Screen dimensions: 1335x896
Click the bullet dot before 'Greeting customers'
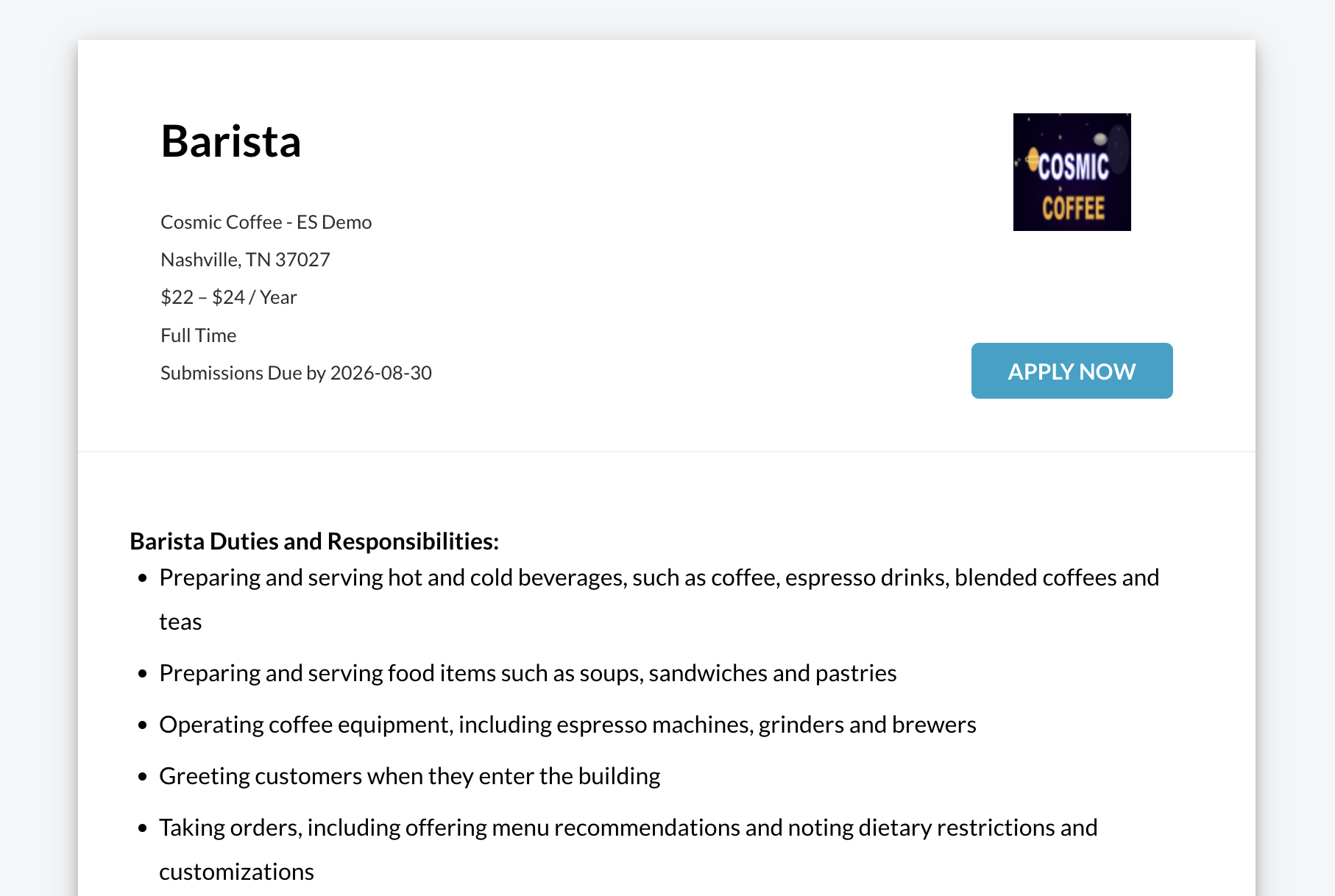(x=143, y=777)
